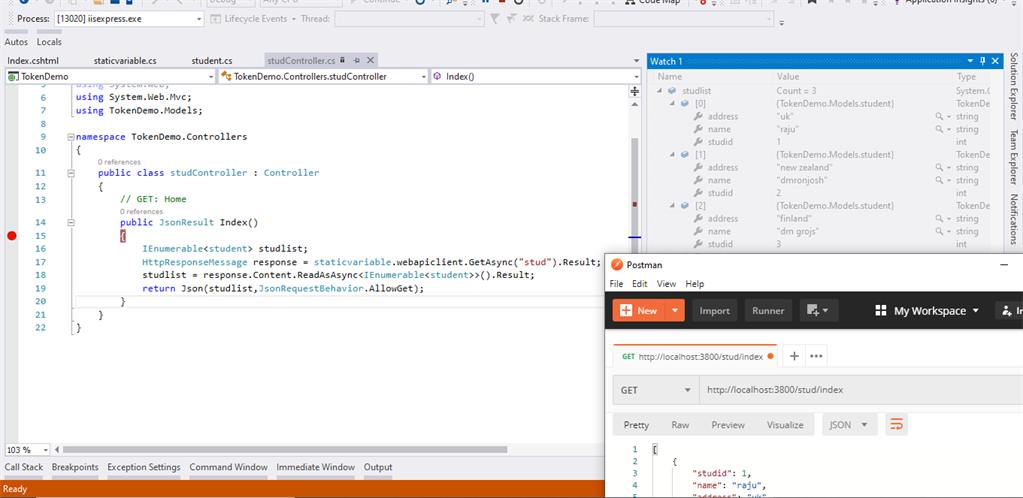The image size is (1023, 498).
Task: Collapse the [2] node in Watch 1
Action: (672, 206)
